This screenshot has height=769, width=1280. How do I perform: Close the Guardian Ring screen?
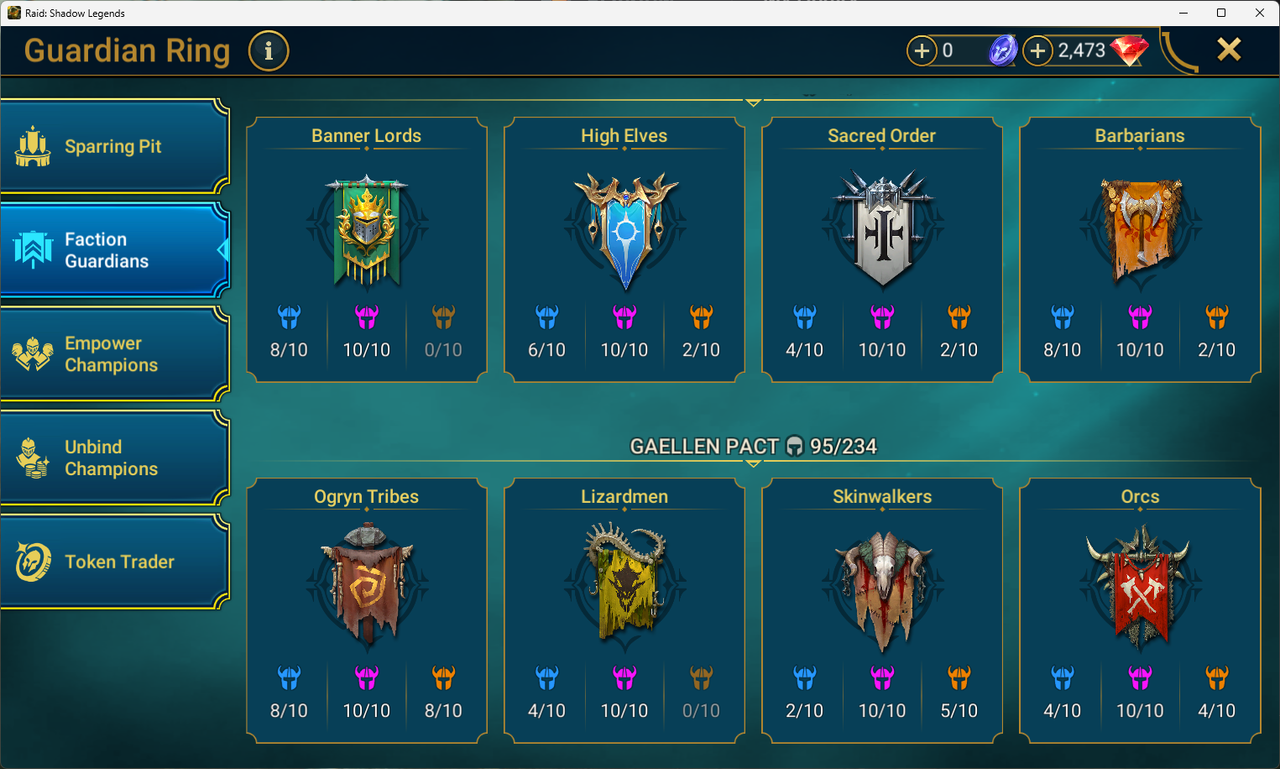1229,49
